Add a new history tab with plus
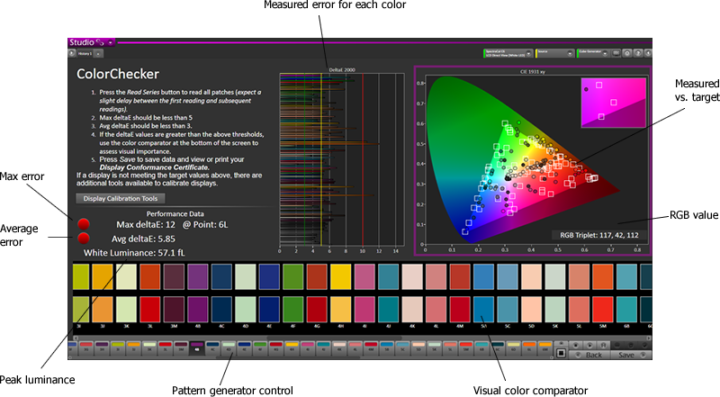720x397 pixels. tap(98, 54)
